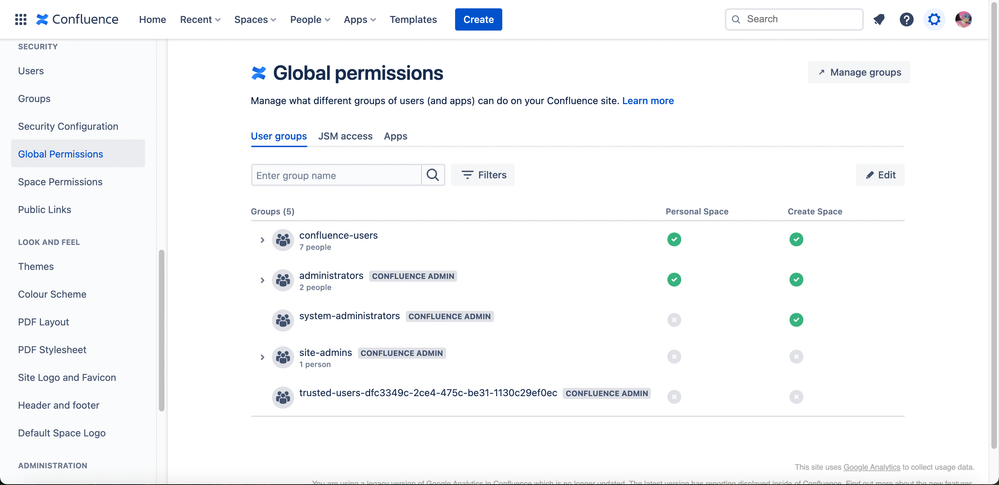Click the Manage groups button
The width and height of the screenshot is (999, 485).
(x=859, y=72)
